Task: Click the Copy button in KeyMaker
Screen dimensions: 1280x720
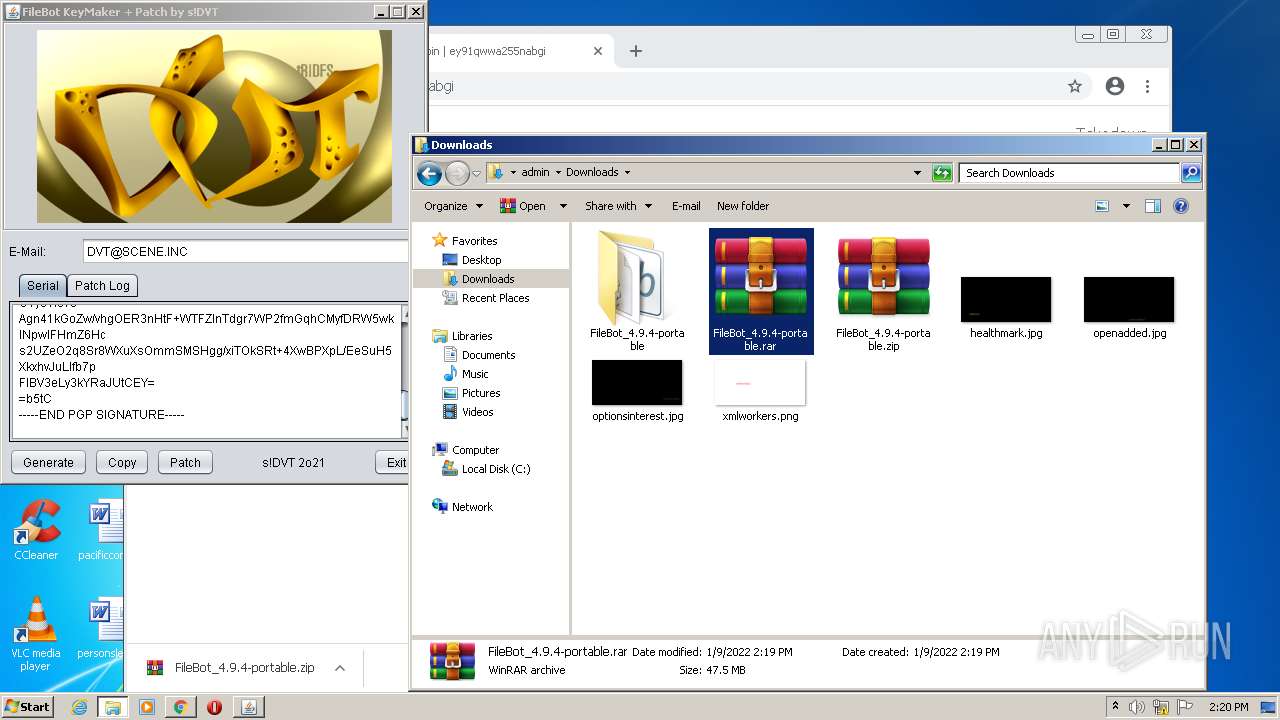Action: tap(122, 462)
